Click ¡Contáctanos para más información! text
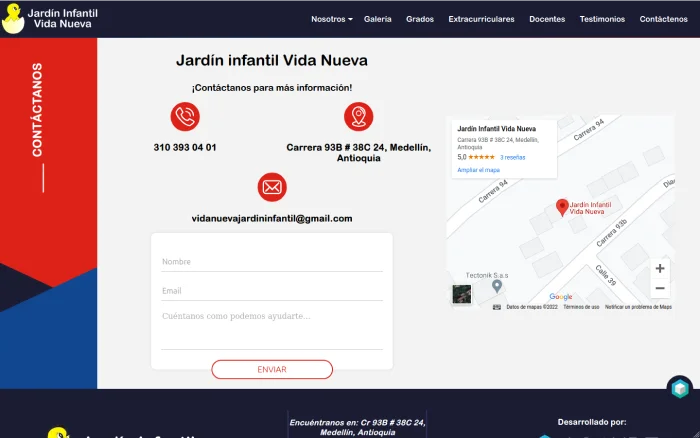The width and height of the screenshot is (700, 438). 272,88
